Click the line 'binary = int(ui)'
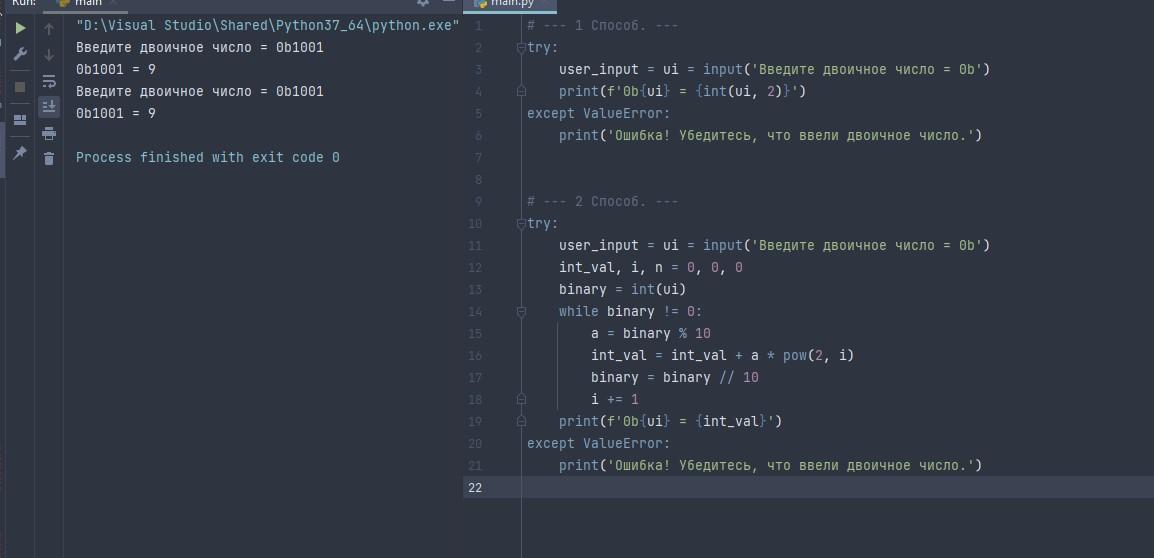 point(623,289)
